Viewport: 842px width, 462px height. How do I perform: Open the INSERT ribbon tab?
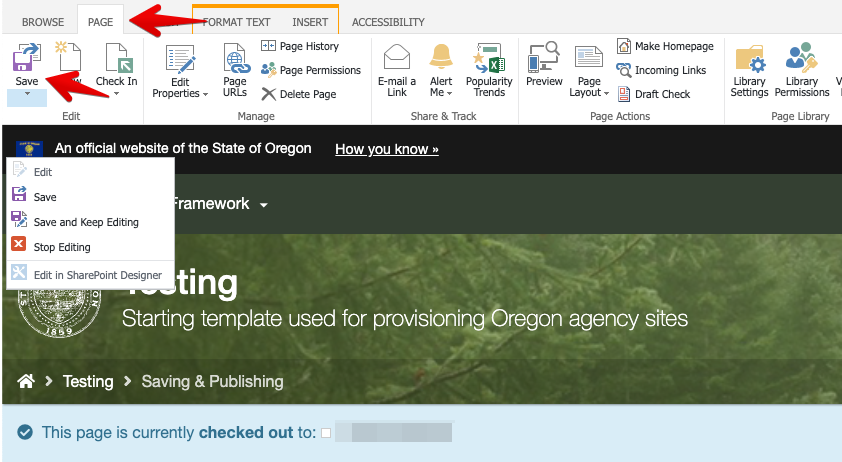pyautogui.click(x=310, y=22)
